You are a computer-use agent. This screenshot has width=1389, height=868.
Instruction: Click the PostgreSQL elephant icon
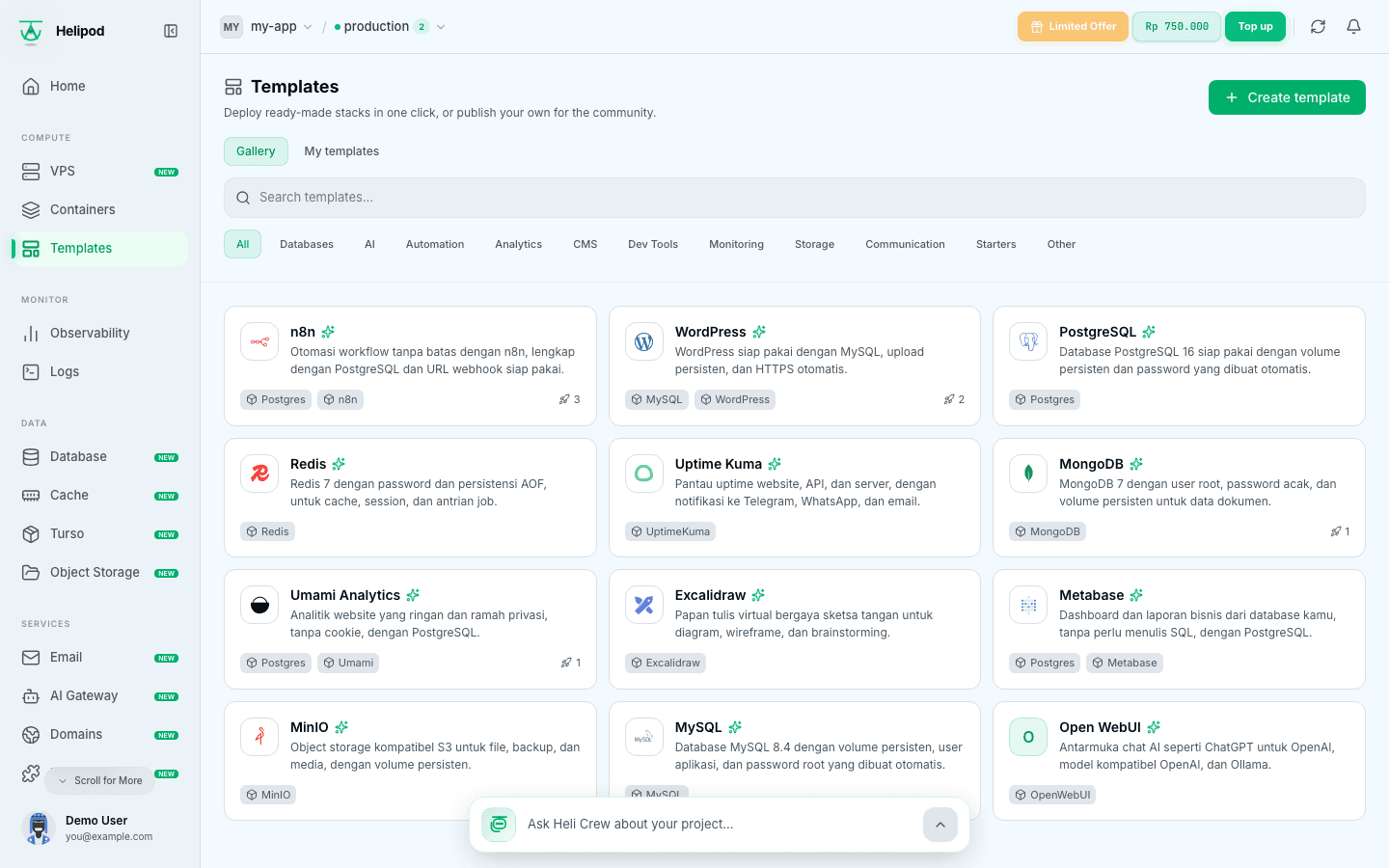click(1028, 341)
